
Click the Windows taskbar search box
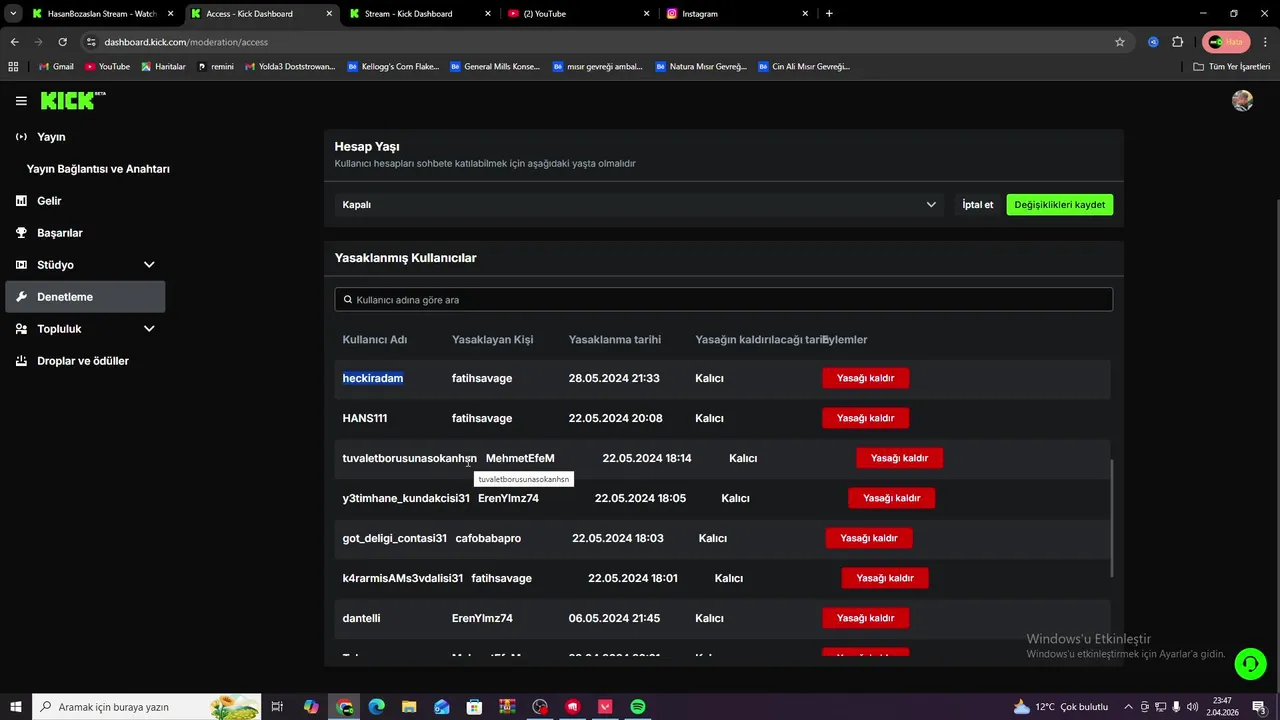[147, 707]
